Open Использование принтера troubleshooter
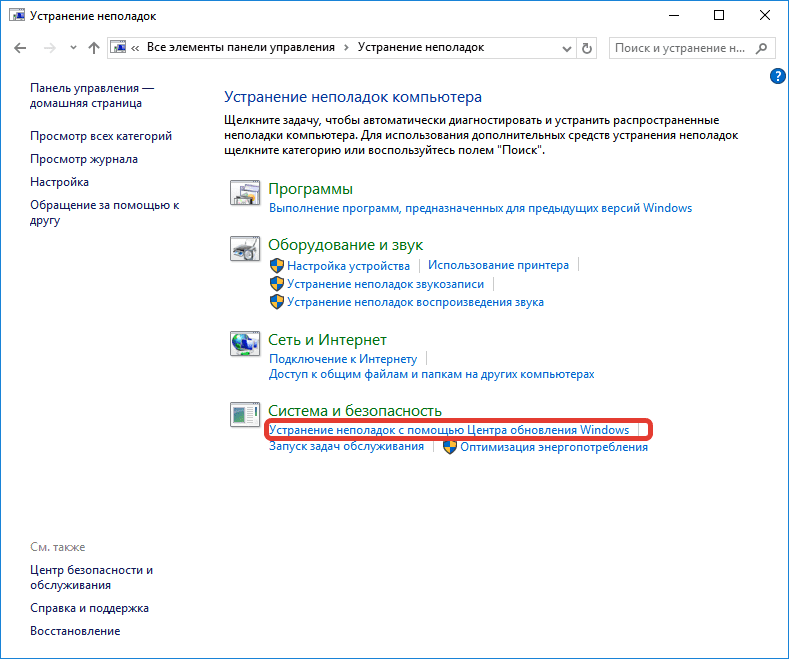 (x=498, y=265)
